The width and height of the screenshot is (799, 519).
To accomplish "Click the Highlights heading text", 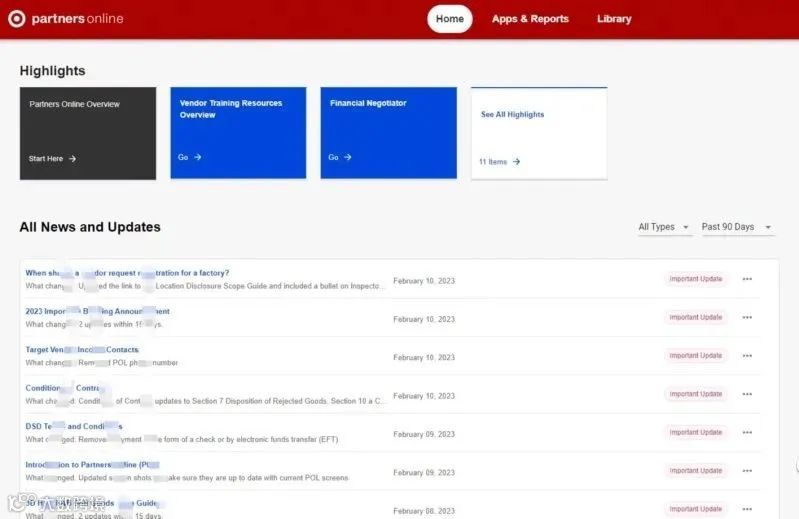I will coord(52,71).
